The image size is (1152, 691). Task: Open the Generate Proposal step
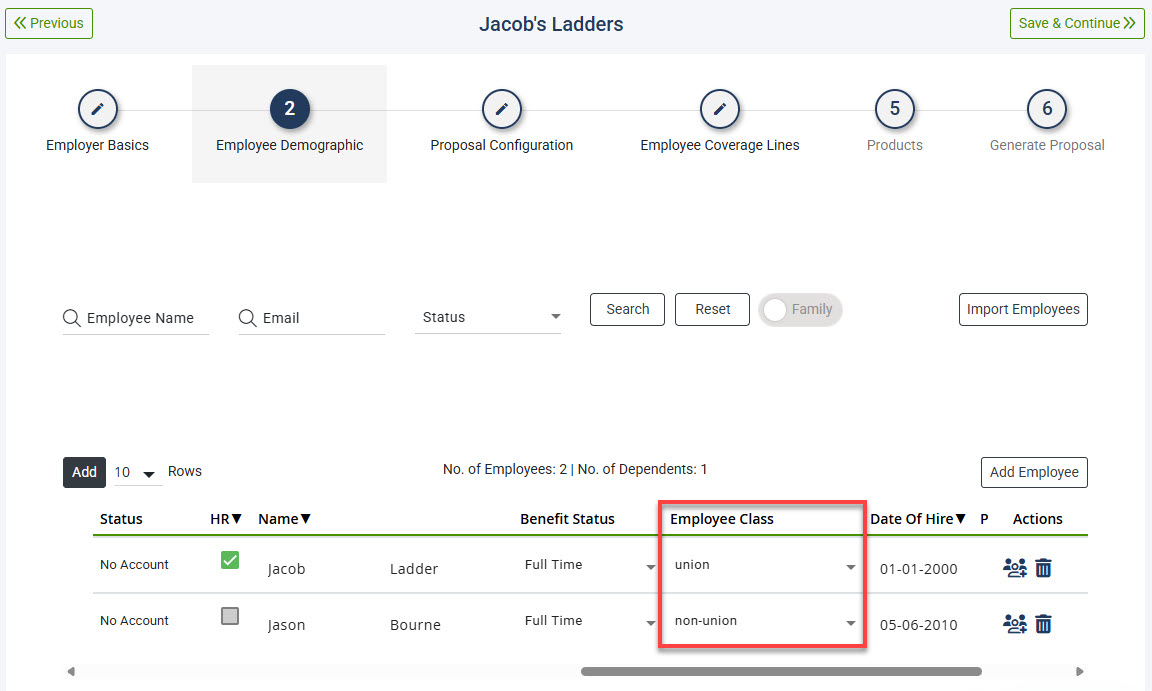1046,109
